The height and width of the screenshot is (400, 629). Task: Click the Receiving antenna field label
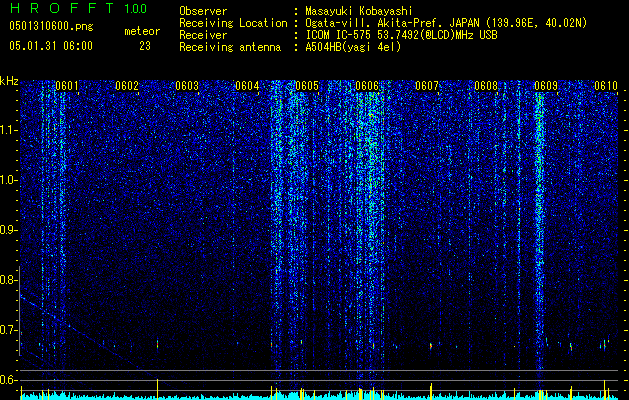pos(230,47)
